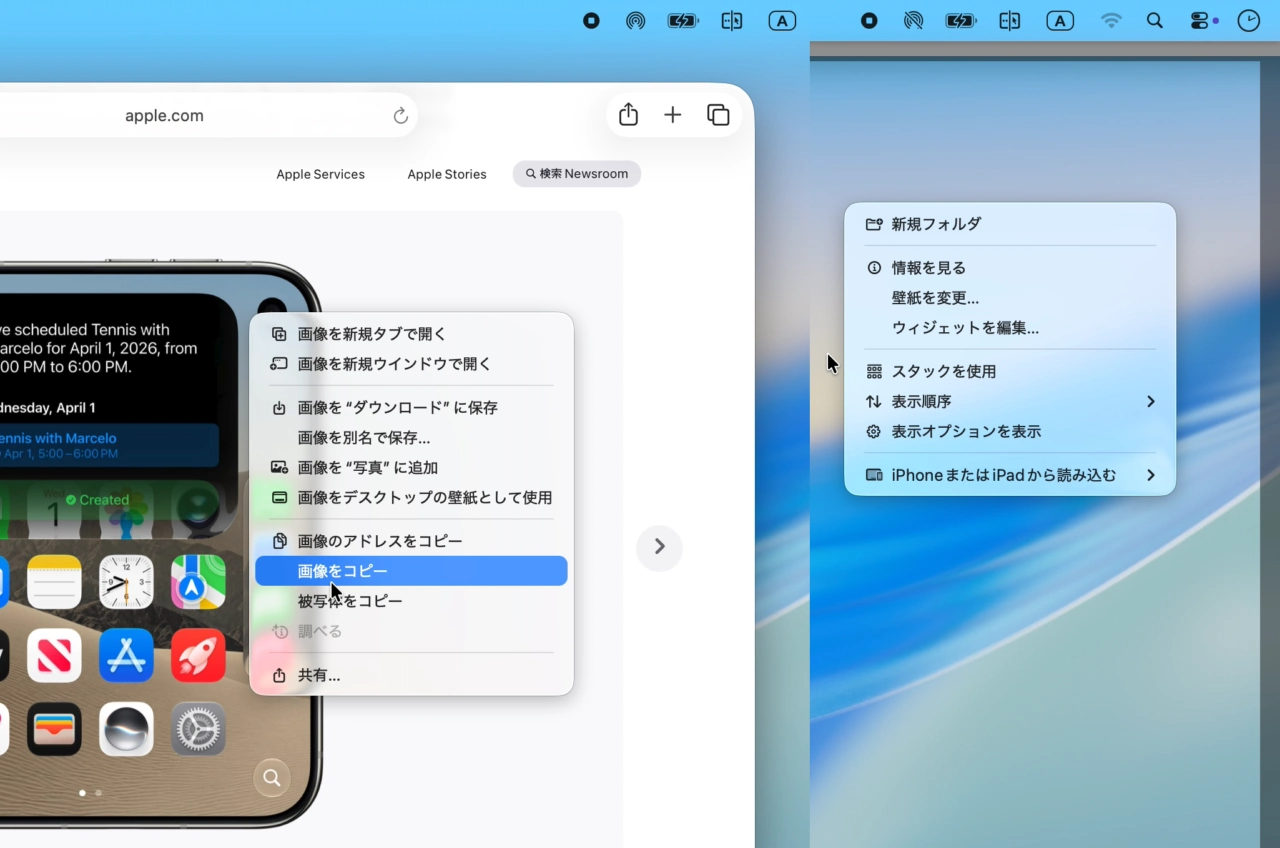Select ウィジェットを編集...

[x=1010, y=328]
